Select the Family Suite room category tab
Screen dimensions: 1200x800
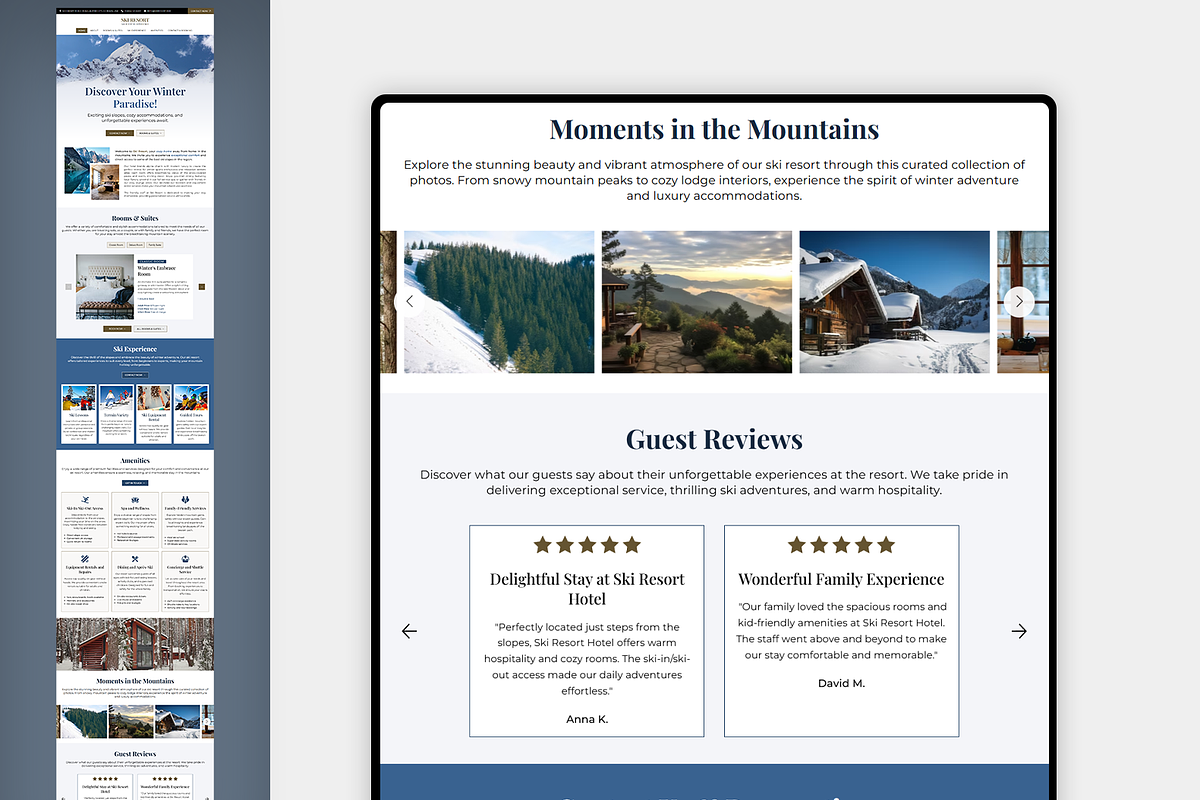click(155, 245)
